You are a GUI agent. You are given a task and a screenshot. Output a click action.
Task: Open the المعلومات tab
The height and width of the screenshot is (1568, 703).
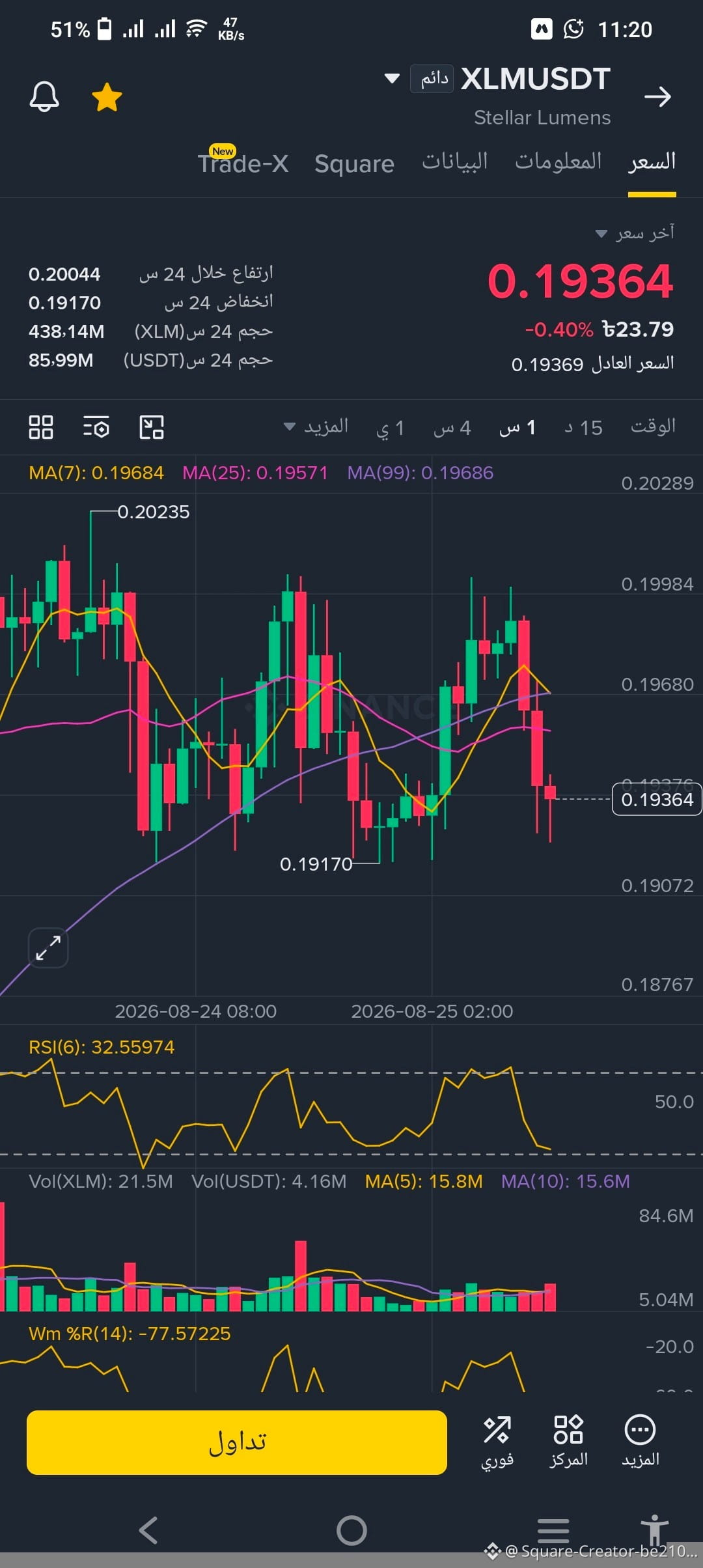click(558, 161)
